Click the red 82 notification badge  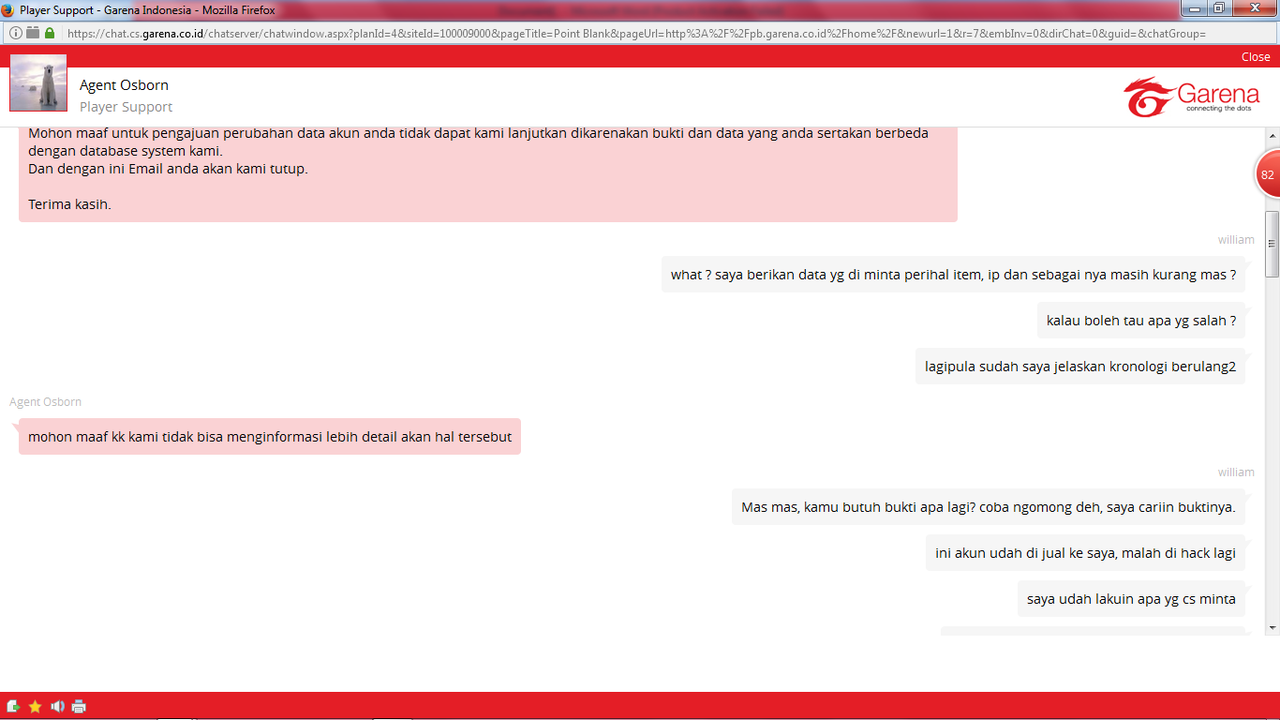(x=1267, y=175)
